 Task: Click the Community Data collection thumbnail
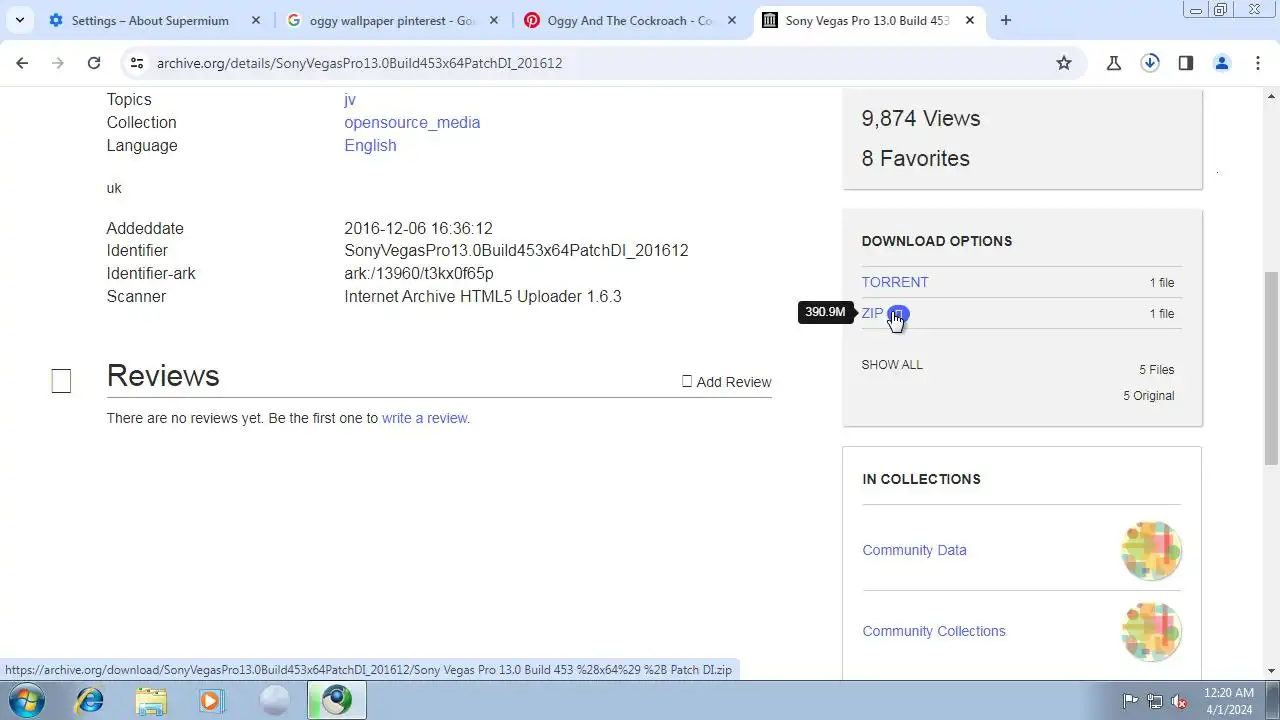tap(1151, 550)
